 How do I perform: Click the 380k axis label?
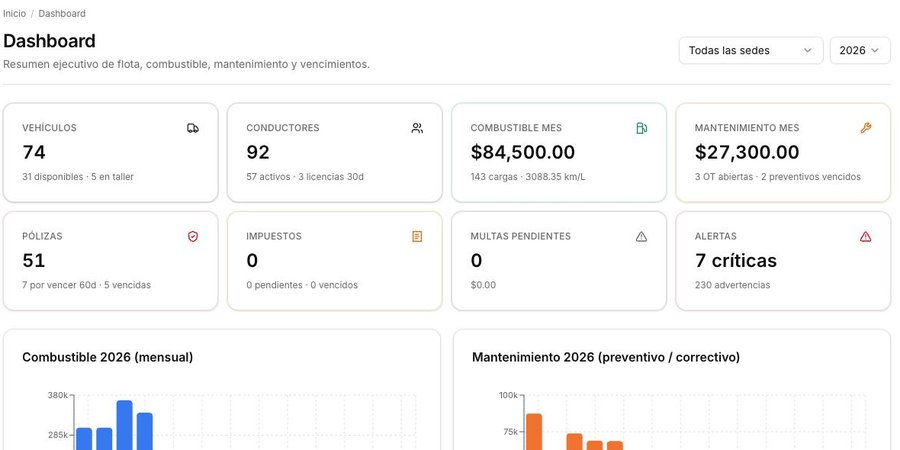[58, 395]
